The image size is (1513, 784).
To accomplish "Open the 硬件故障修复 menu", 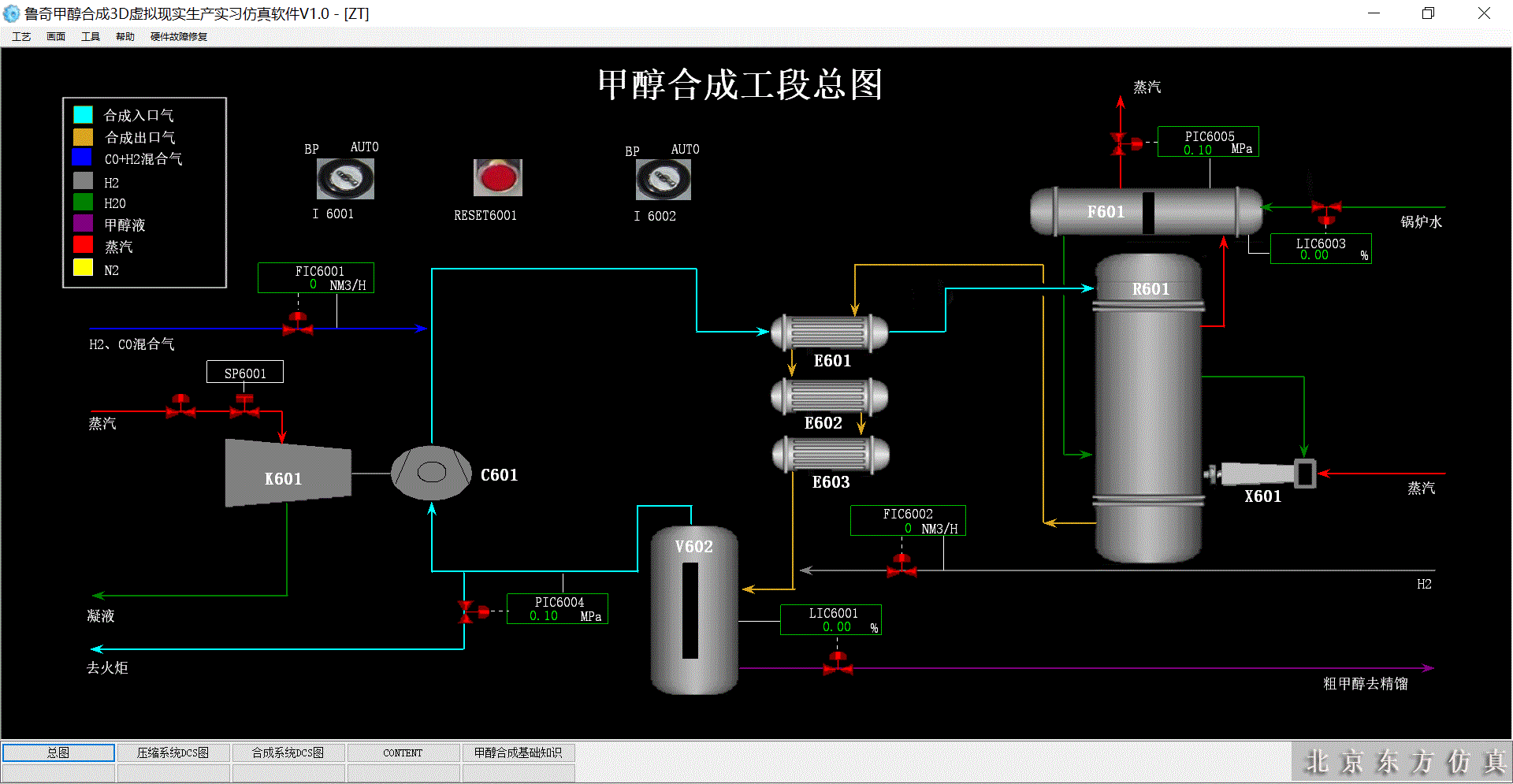I will [179, 36].
